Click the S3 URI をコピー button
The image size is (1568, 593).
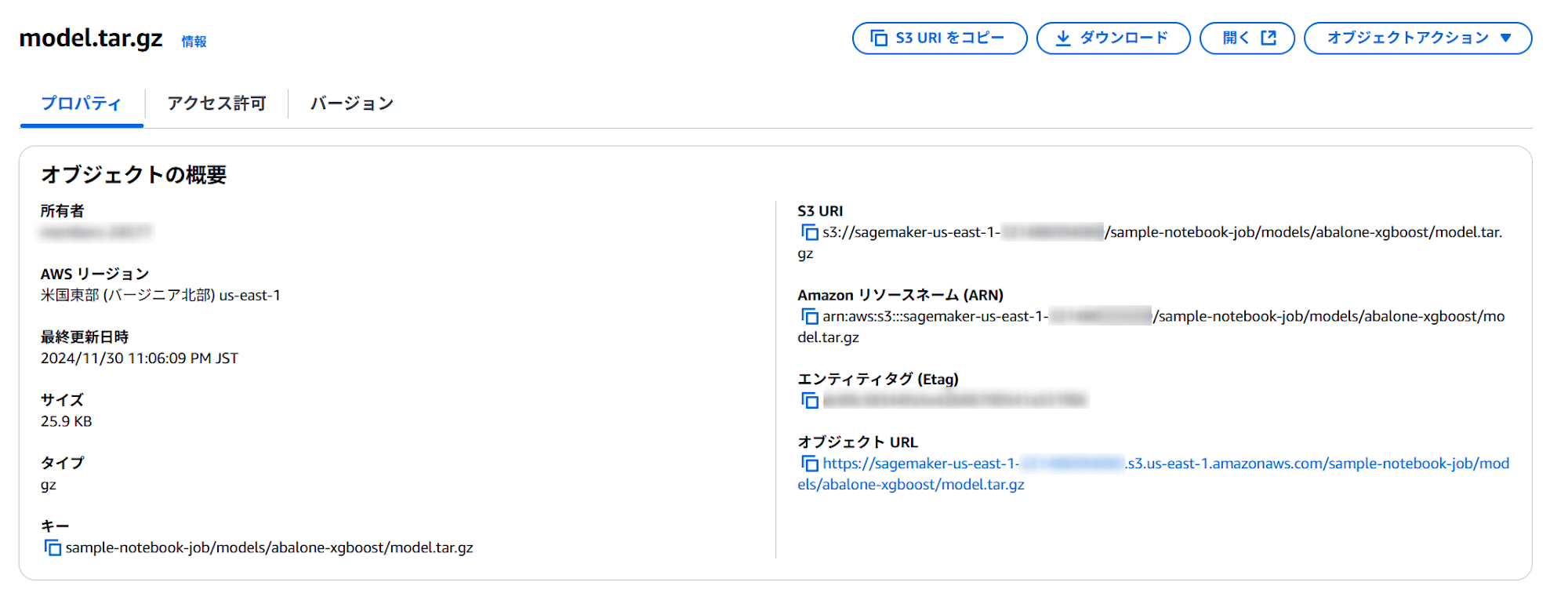tap(939, 38)
